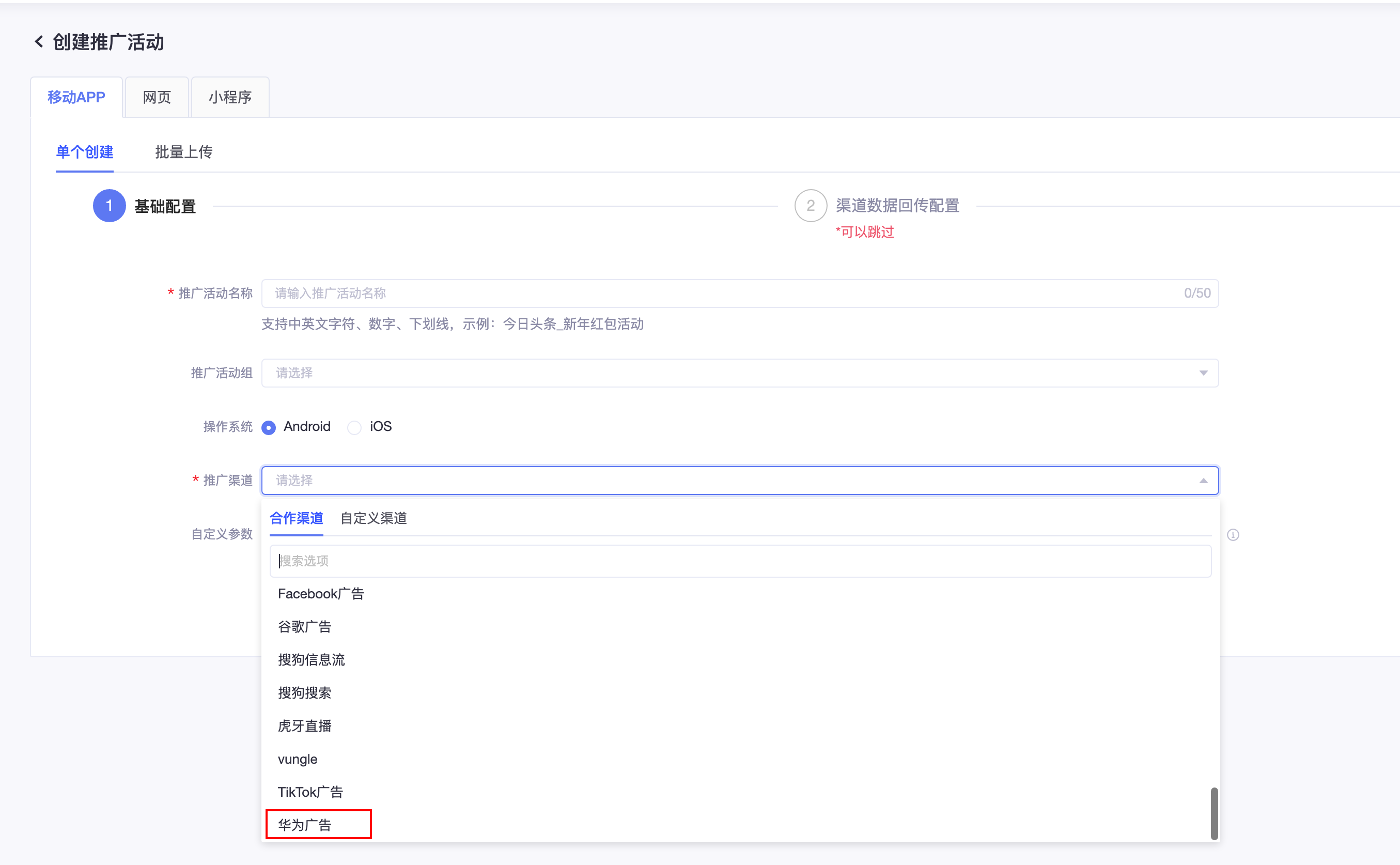Switch to the 小程序 tab
Image resolution: width=1400 pixels, height=865 pixels.
[230, 97]
